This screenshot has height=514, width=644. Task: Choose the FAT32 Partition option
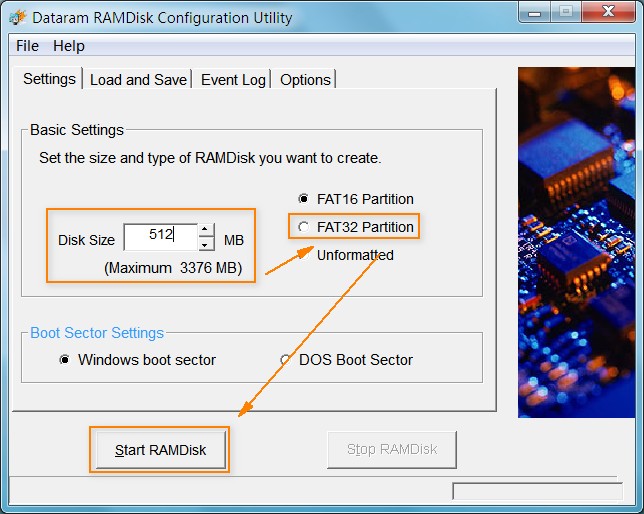click(x=304, y=227)
